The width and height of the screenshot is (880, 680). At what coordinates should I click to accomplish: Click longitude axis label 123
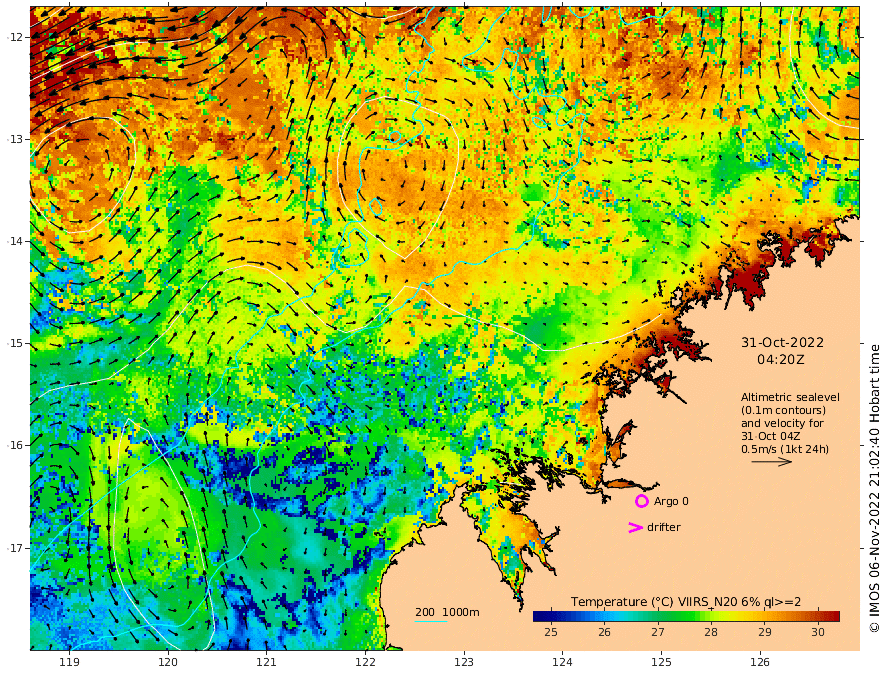[x=464, y=662]
